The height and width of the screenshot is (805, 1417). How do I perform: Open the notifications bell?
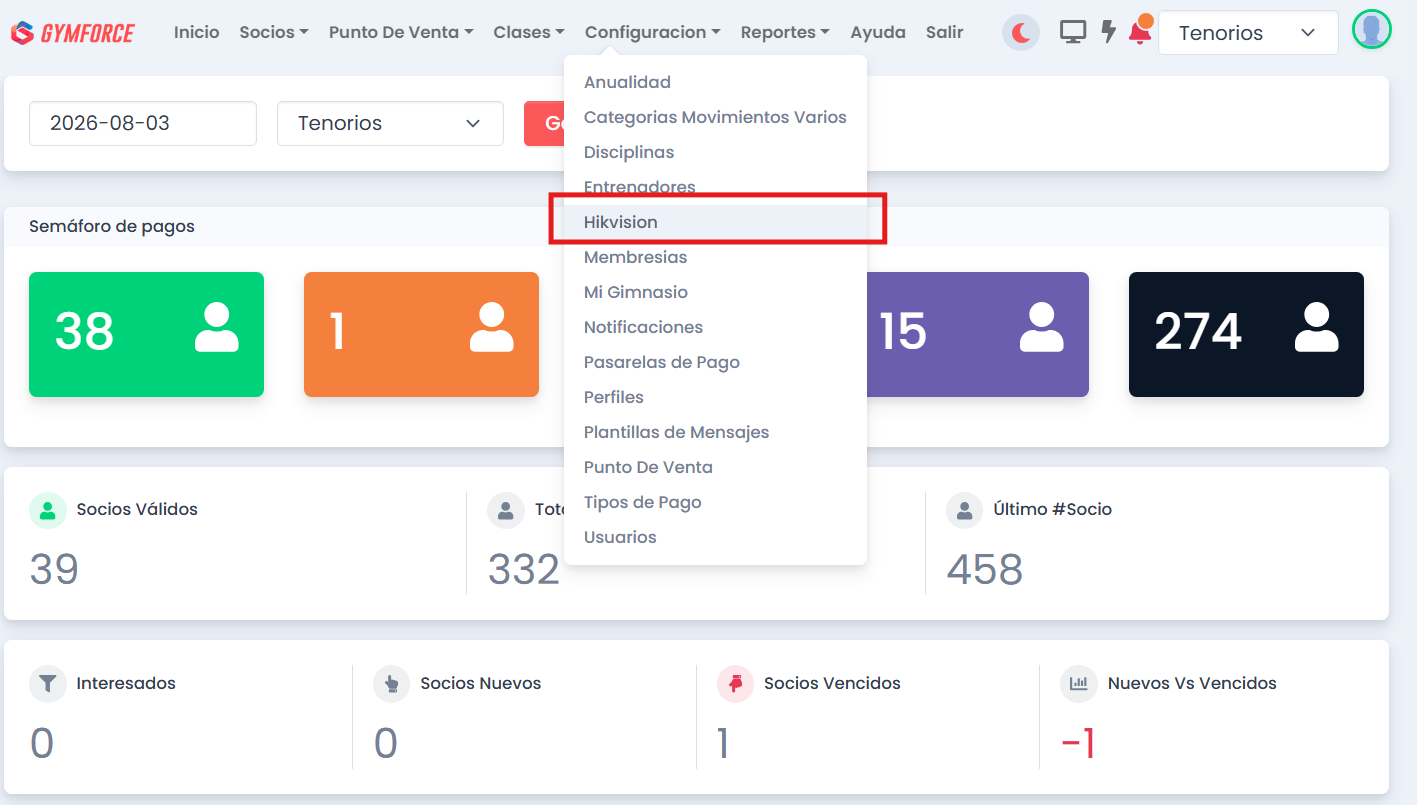(1140, 31)
